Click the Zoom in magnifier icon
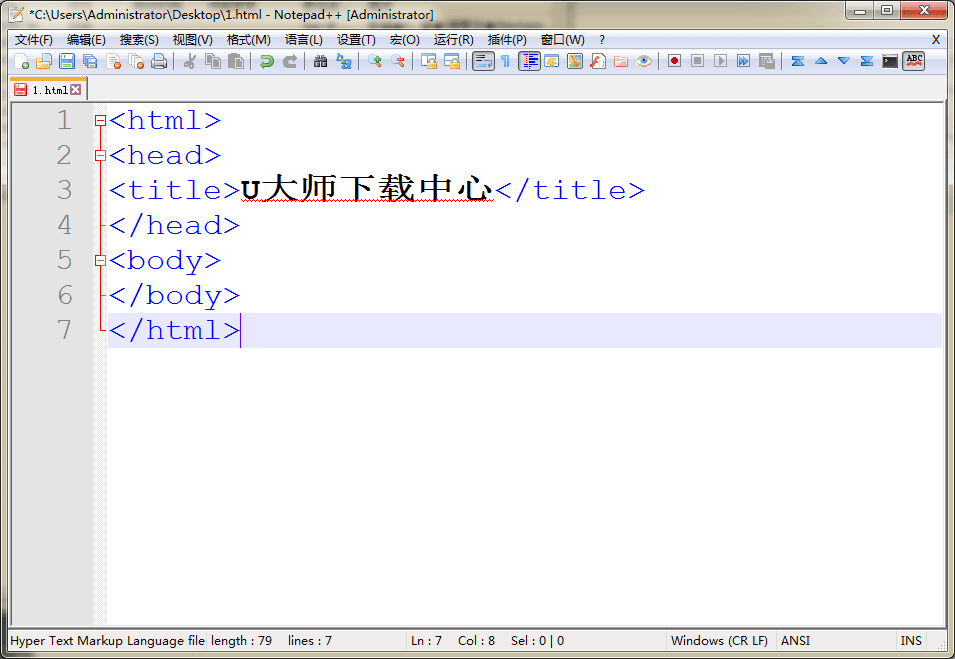 374,61
